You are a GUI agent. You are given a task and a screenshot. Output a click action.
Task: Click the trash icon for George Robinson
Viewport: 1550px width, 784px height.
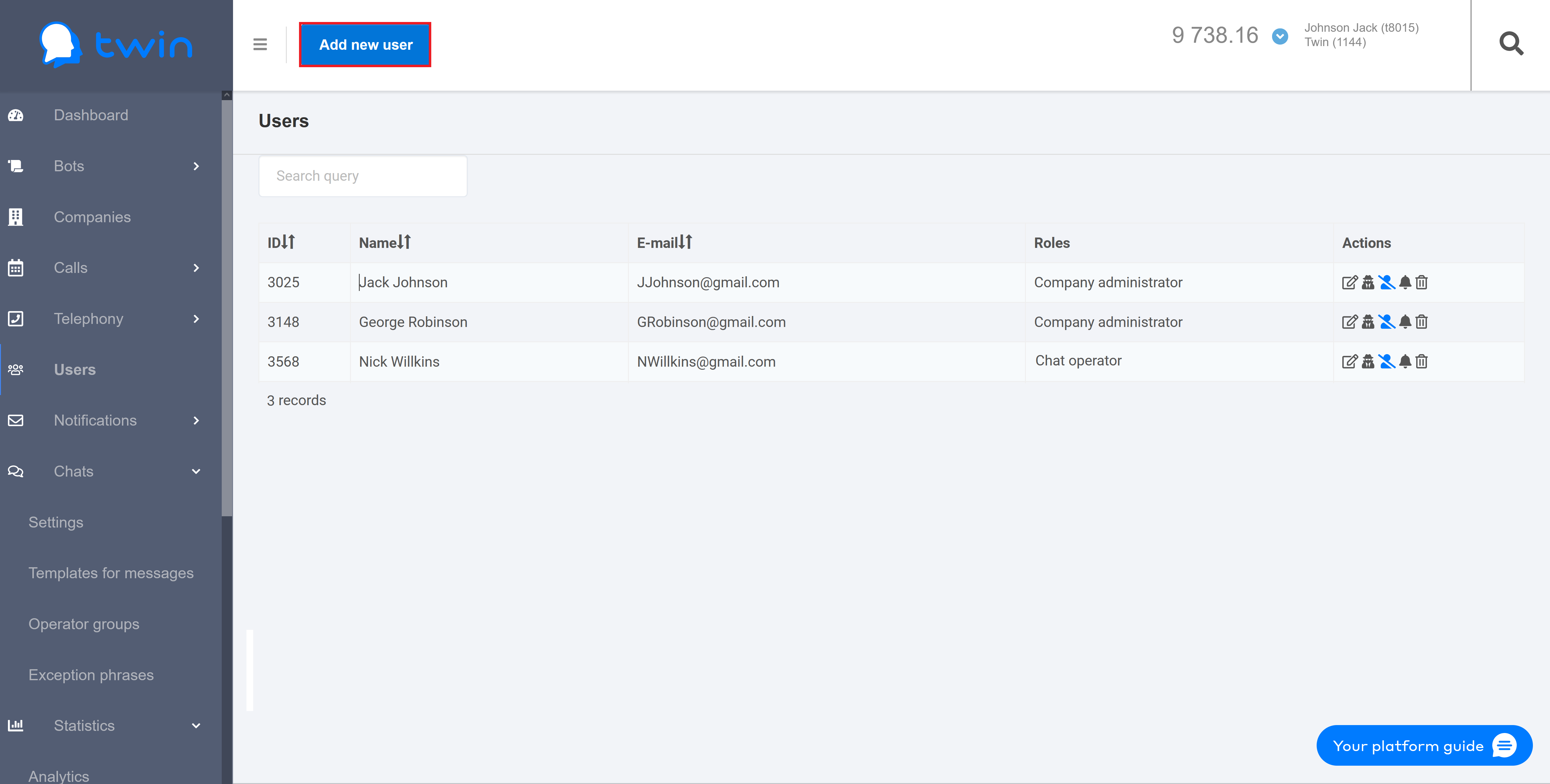click(1422, 322)
